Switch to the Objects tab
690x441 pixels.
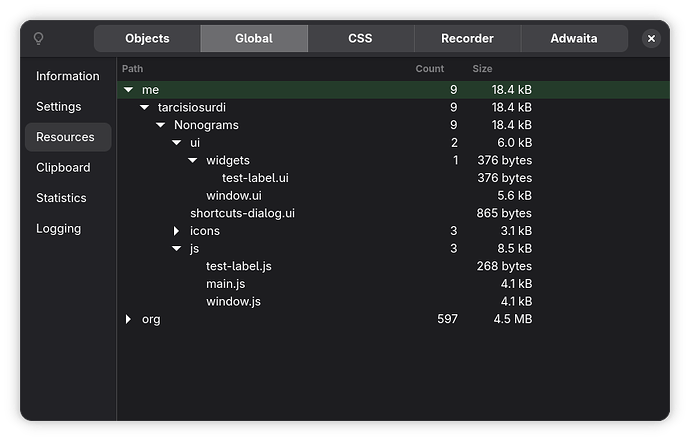coord(147,39)
